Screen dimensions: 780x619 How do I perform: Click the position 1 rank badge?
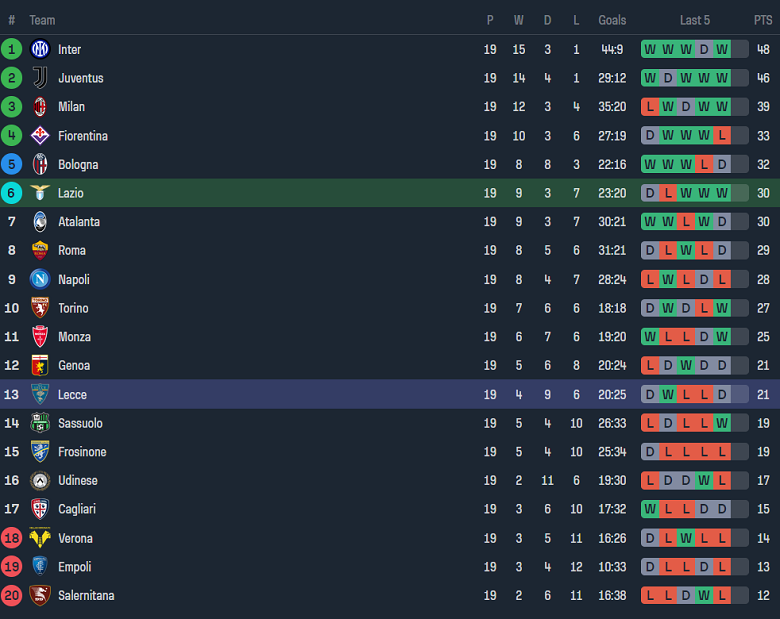12,49
